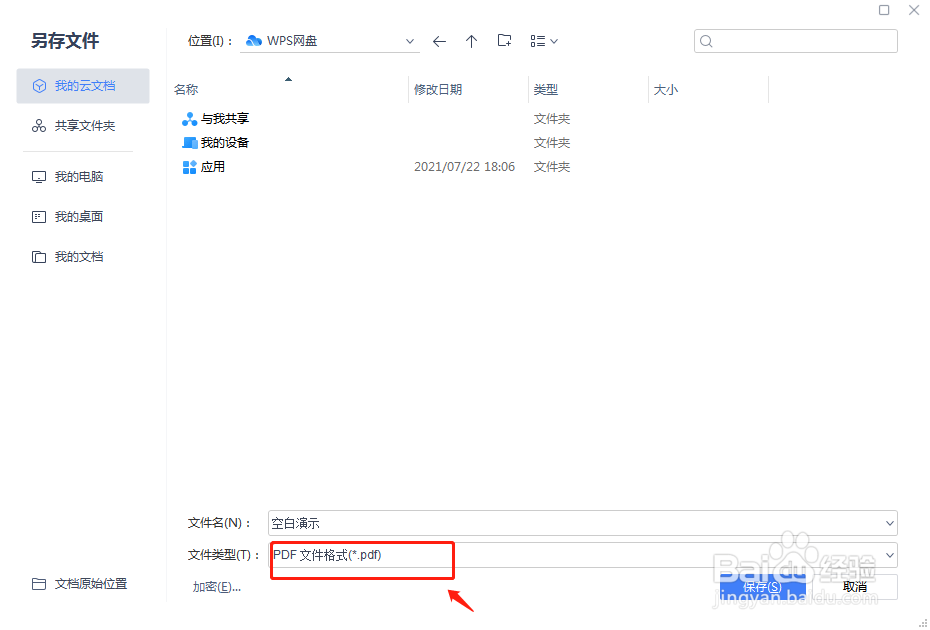Image resolution: width=930 pixels, height=630 pixels.
Task: Select 我的云文档 in sidebar
Action: click(x=83, y=86)
